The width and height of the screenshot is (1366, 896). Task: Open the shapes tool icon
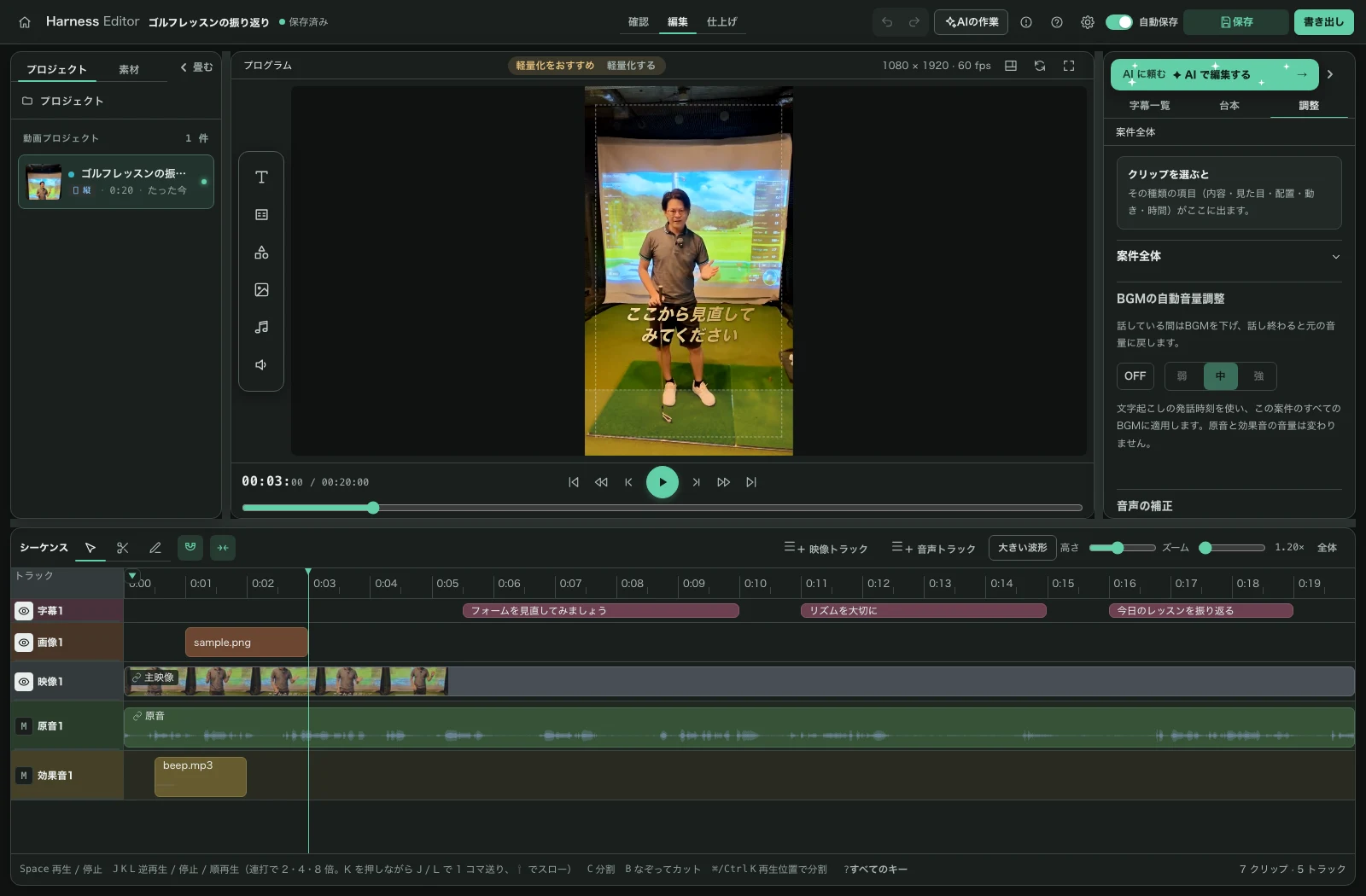pyautogui.click(x=261, y=253)
